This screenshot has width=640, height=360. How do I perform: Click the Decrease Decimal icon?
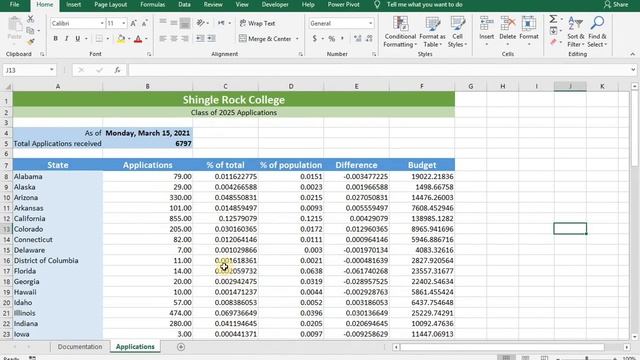369,38
